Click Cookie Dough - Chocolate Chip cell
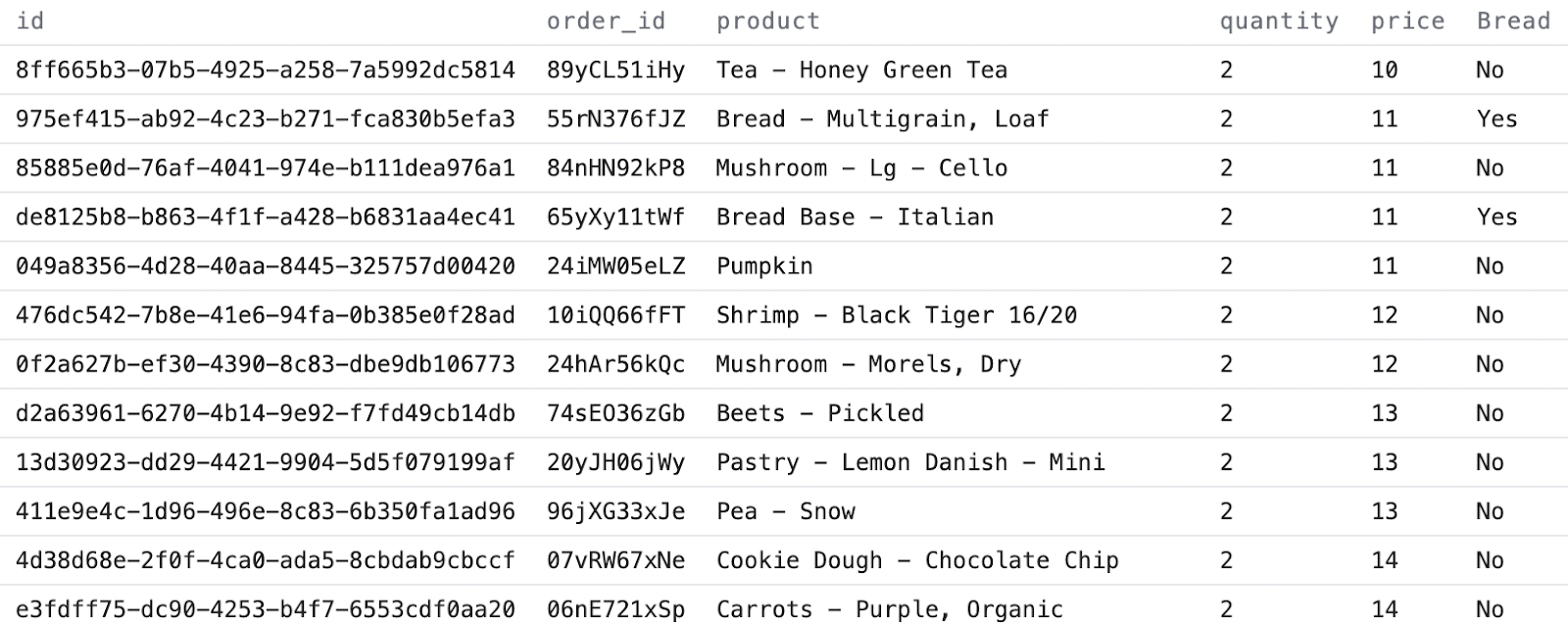Viewport: 1568px width, 625px height. point(917,559)
